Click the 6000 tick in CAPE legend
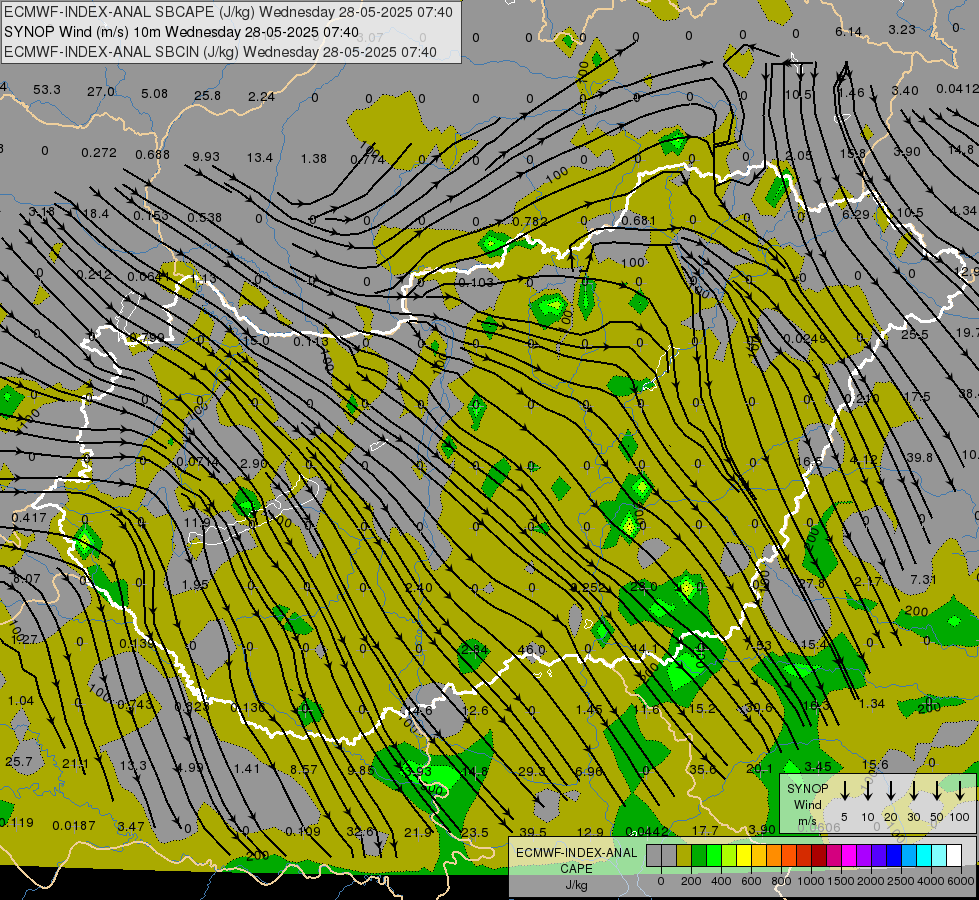 (x=961, y=881)
